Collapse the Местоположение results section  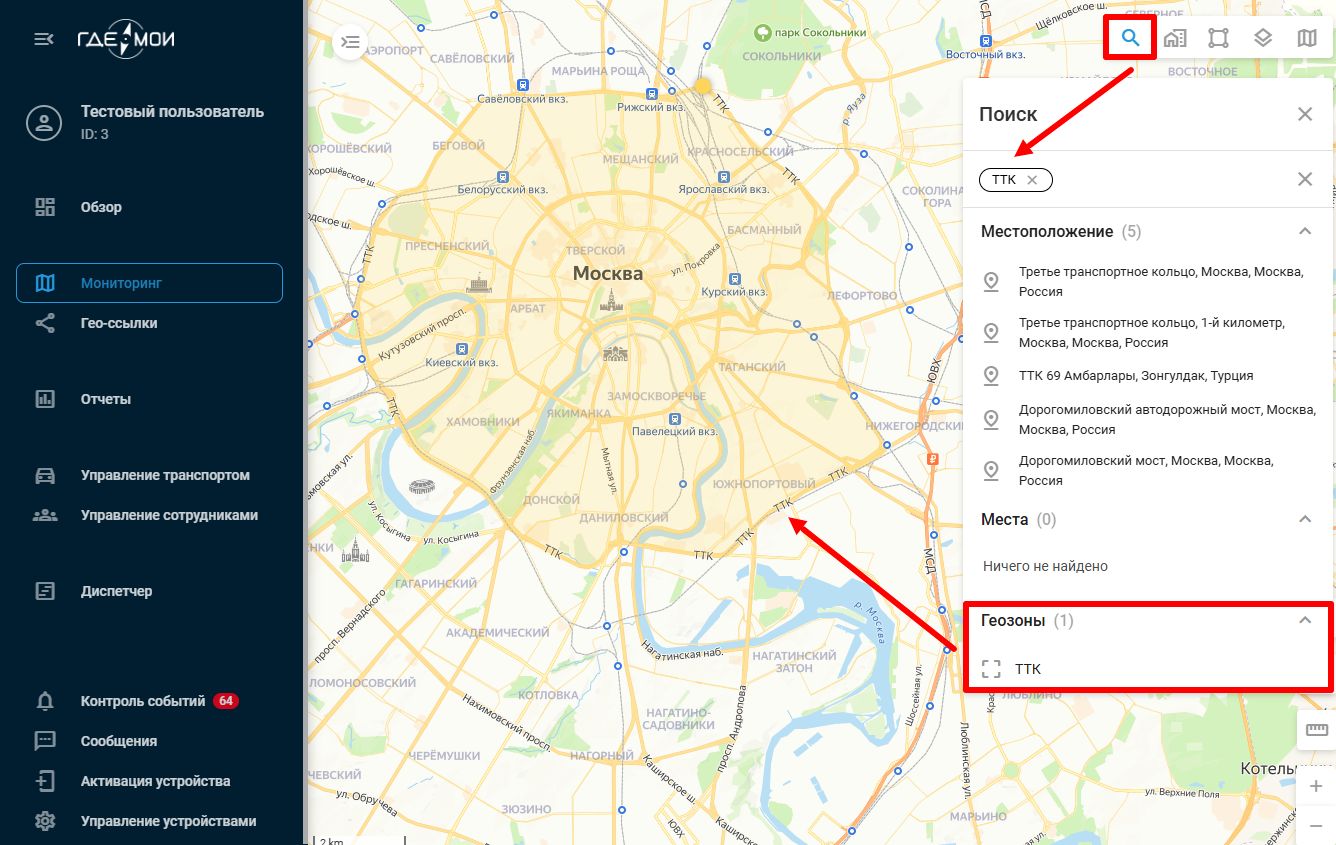coord(1304,231)
